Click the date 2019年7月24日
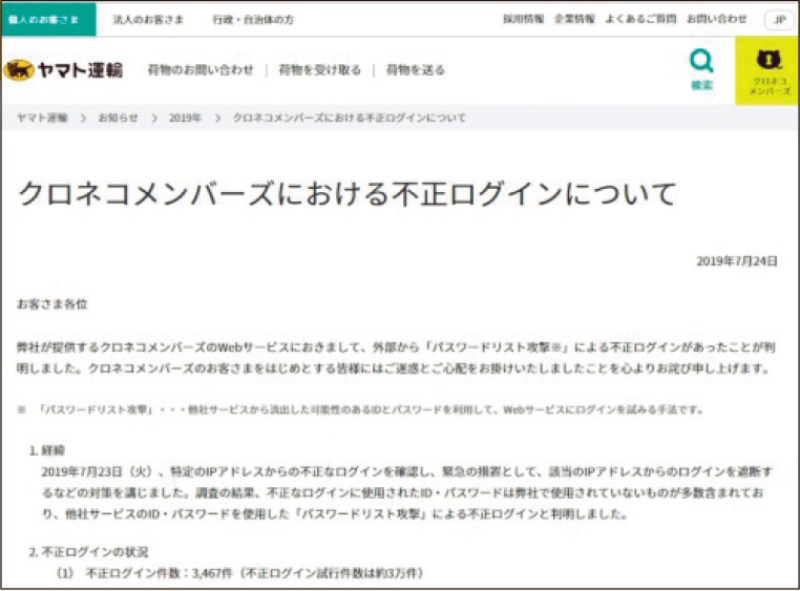 (736, 261)
